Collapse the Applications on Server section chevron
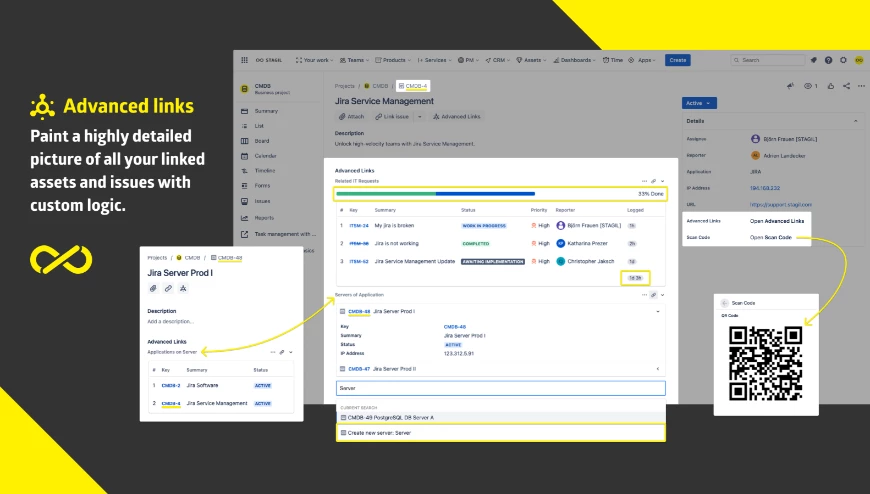Screen dimensions: 870x494 (x=291, y=352)
